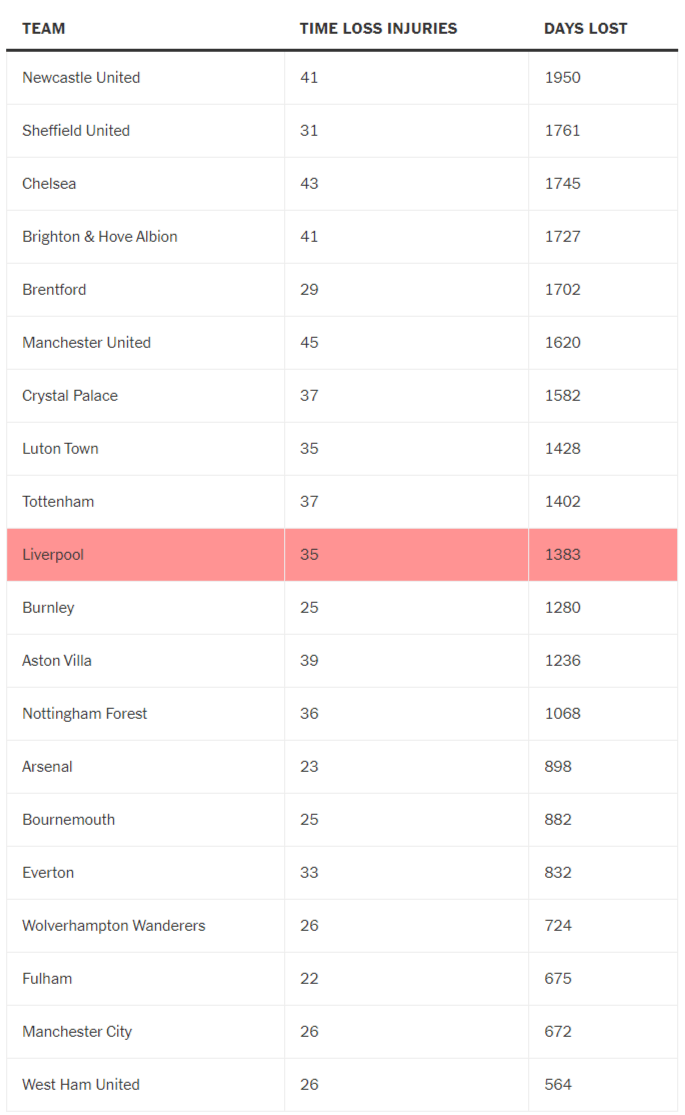Select the Sheffield United team name

tap(76, 131)
